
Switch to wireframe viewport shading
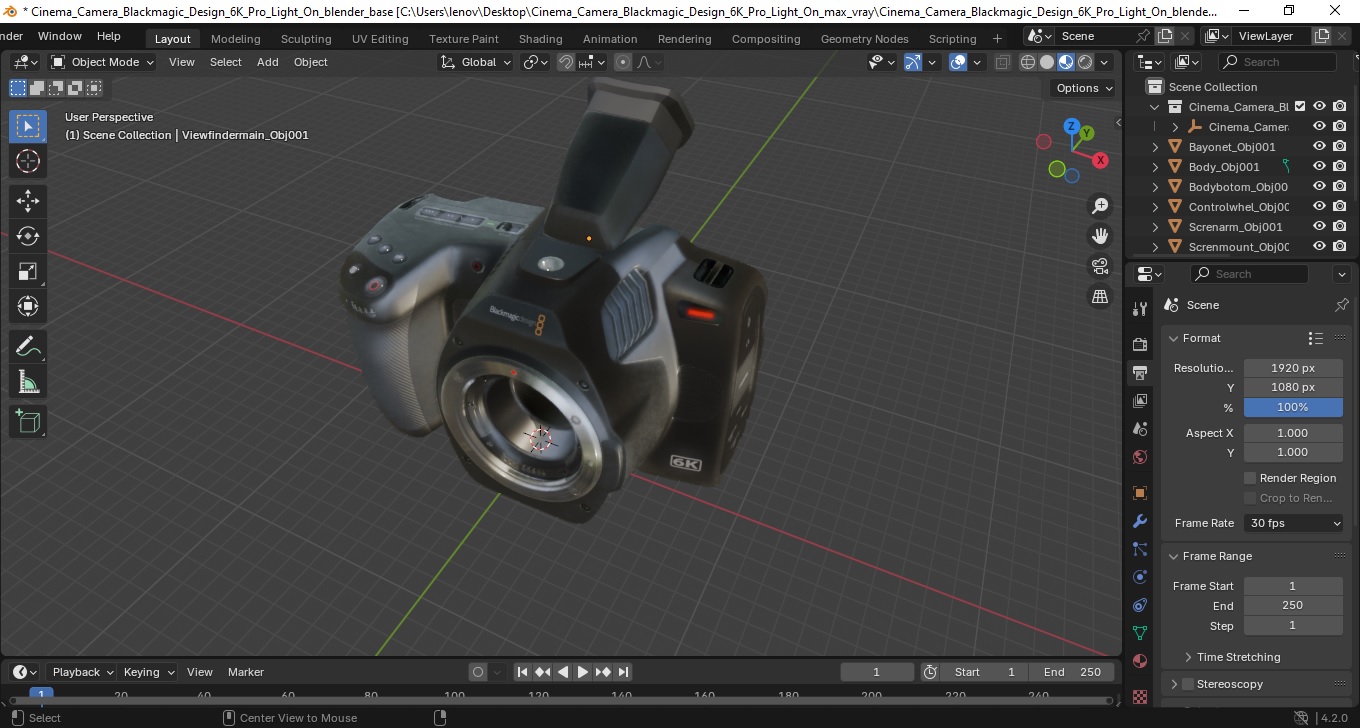tap(1028, 62)
